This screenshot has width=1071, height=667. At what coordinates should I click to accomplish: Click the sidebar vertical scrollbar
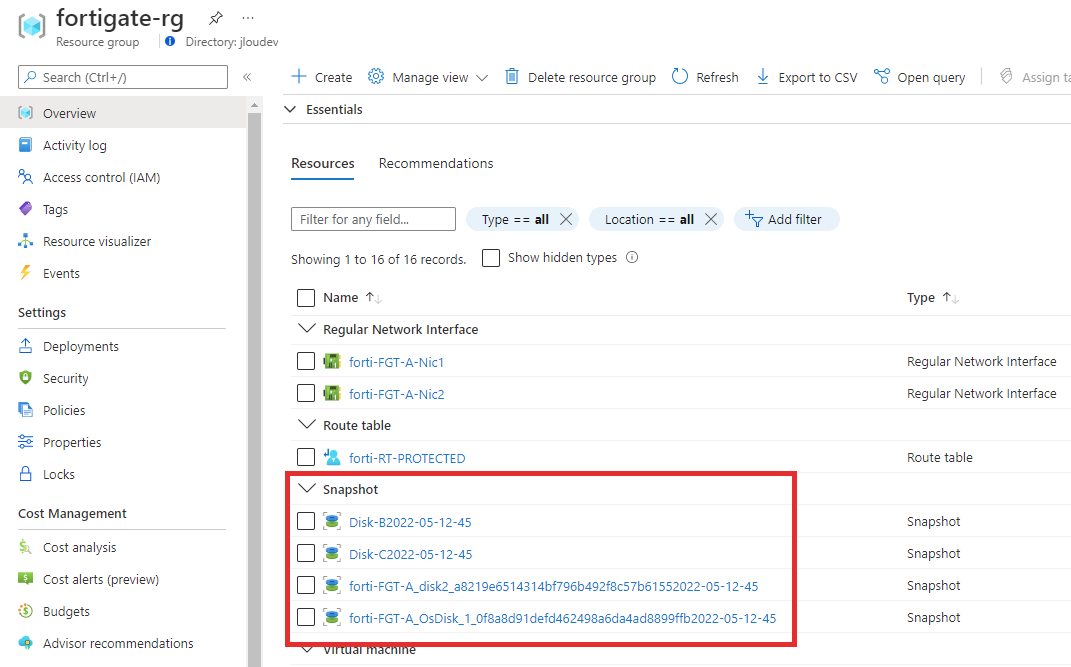tap(254, 389)
